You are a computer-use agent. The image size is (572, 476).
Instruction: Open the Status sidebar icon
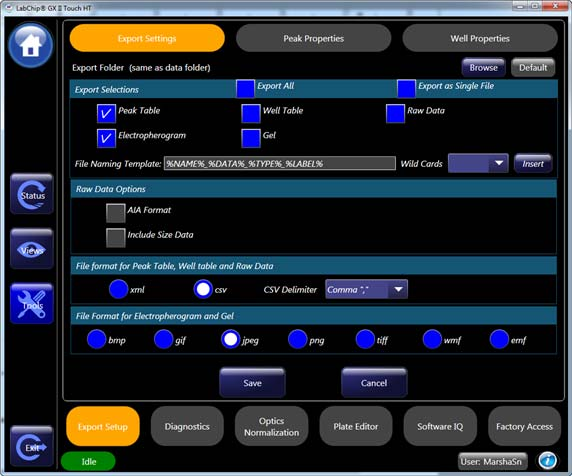click(x=32, y=194)
